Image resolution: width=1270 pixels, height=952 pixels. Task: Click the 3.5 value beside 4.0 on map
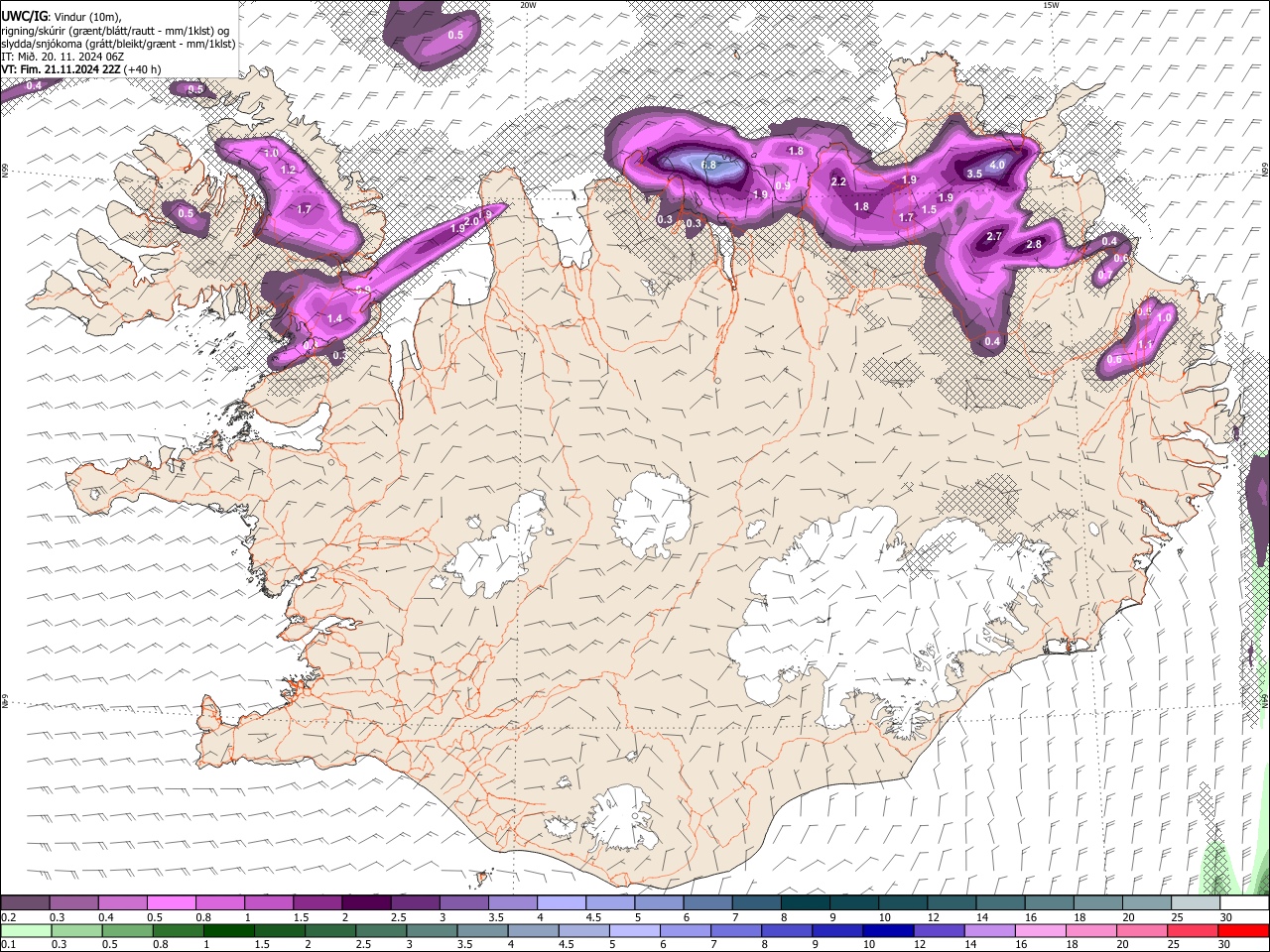click(x=974, y=174)
